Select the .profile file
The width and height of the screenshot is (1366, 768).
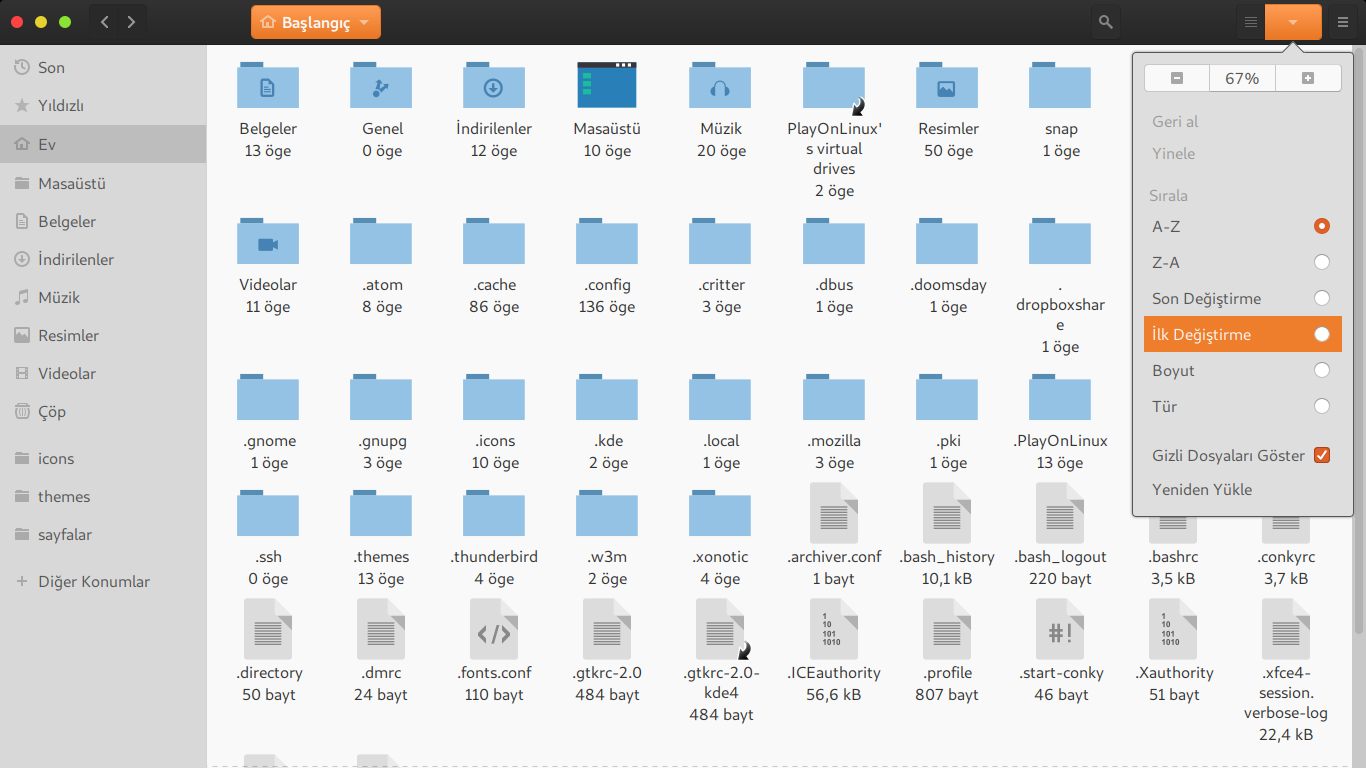(947, 629)
